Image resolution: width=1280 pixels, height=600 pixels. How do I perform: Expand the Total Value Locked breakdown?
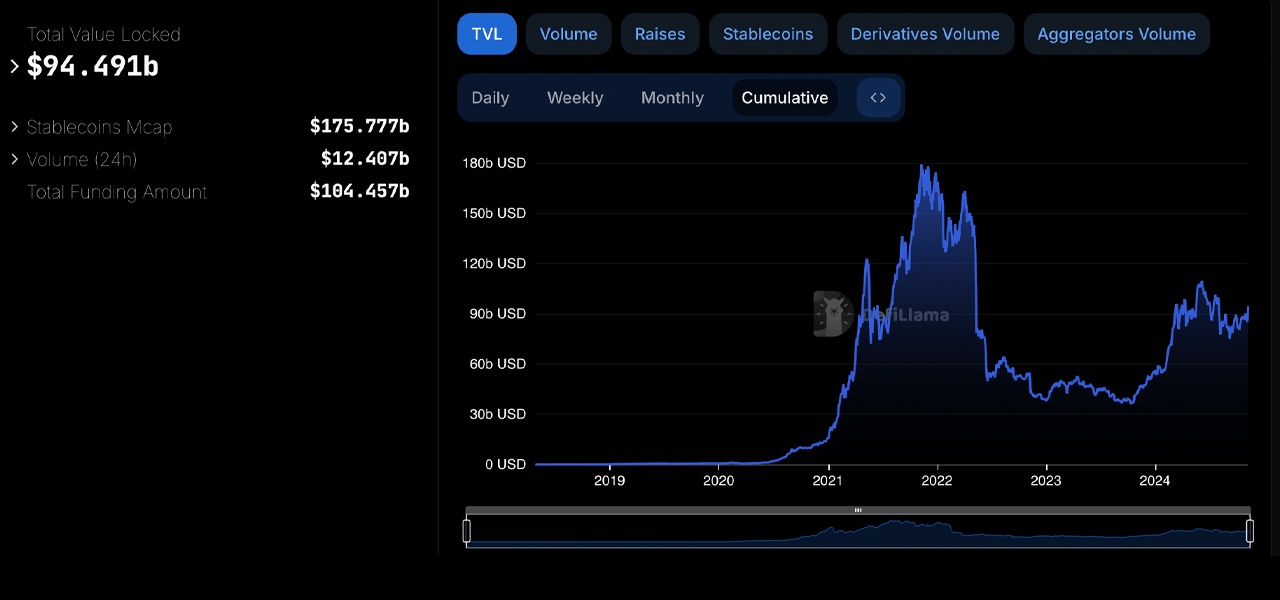[14, 66]
